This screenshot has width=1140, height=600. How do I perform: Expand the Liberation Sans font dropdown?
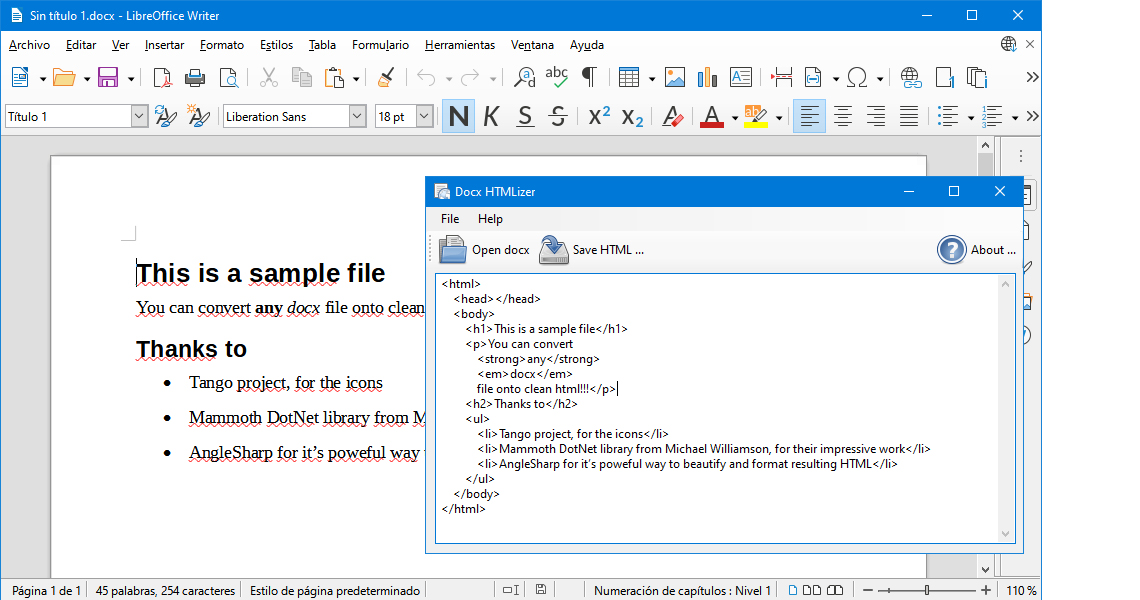[x=356, y=116]
